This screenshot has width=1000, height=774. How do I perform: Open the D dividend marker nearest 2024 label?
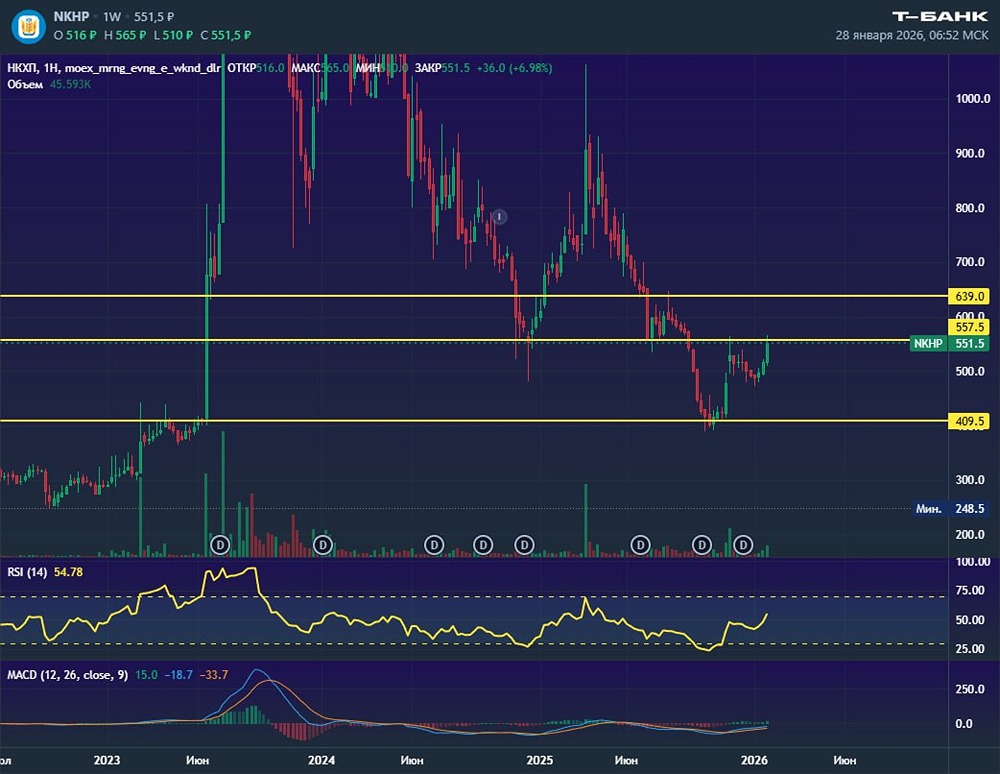(x=323, y=545)
